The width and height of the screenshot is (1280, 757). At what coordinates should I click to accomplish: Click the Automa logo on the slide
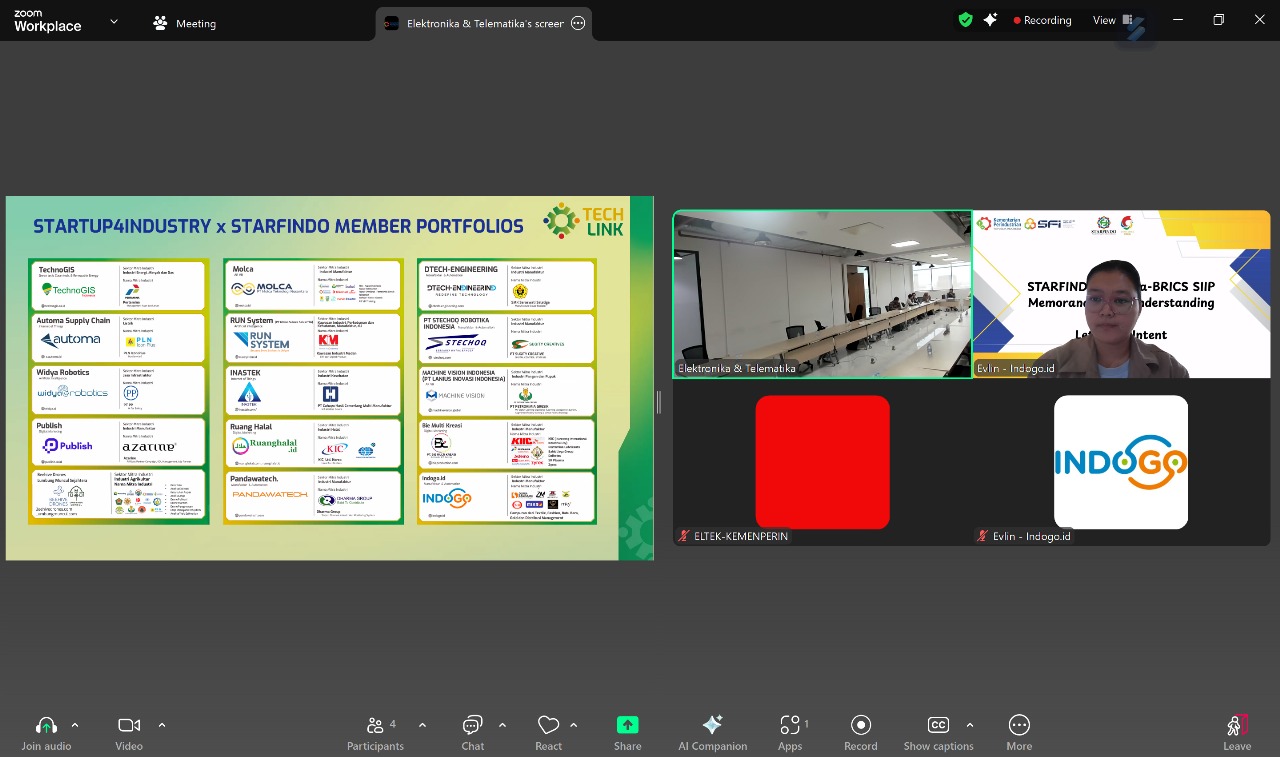click(x=70, y=340)
